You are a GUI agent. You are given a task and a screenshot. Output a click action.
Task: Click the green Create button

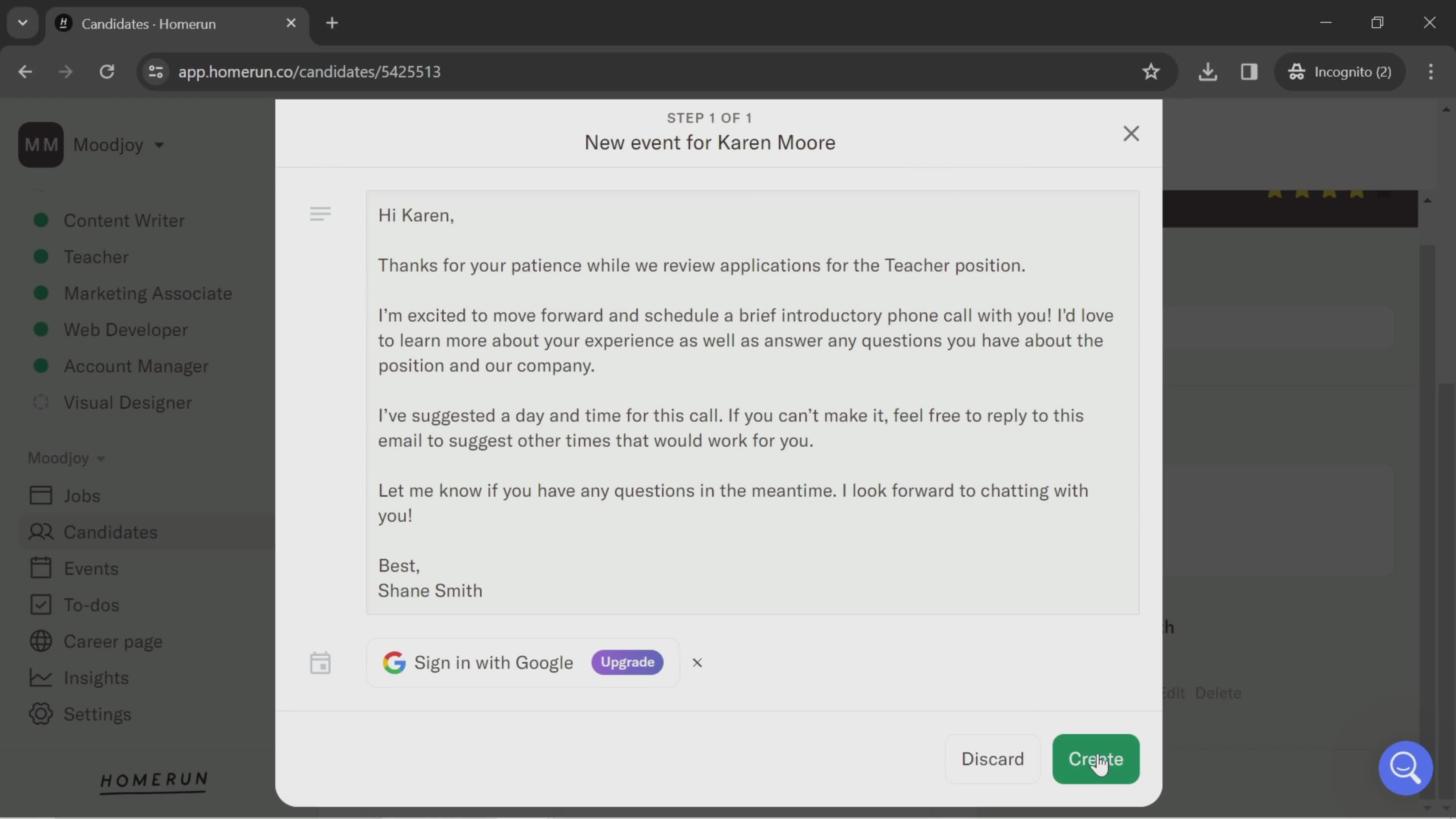(1095, 758)
